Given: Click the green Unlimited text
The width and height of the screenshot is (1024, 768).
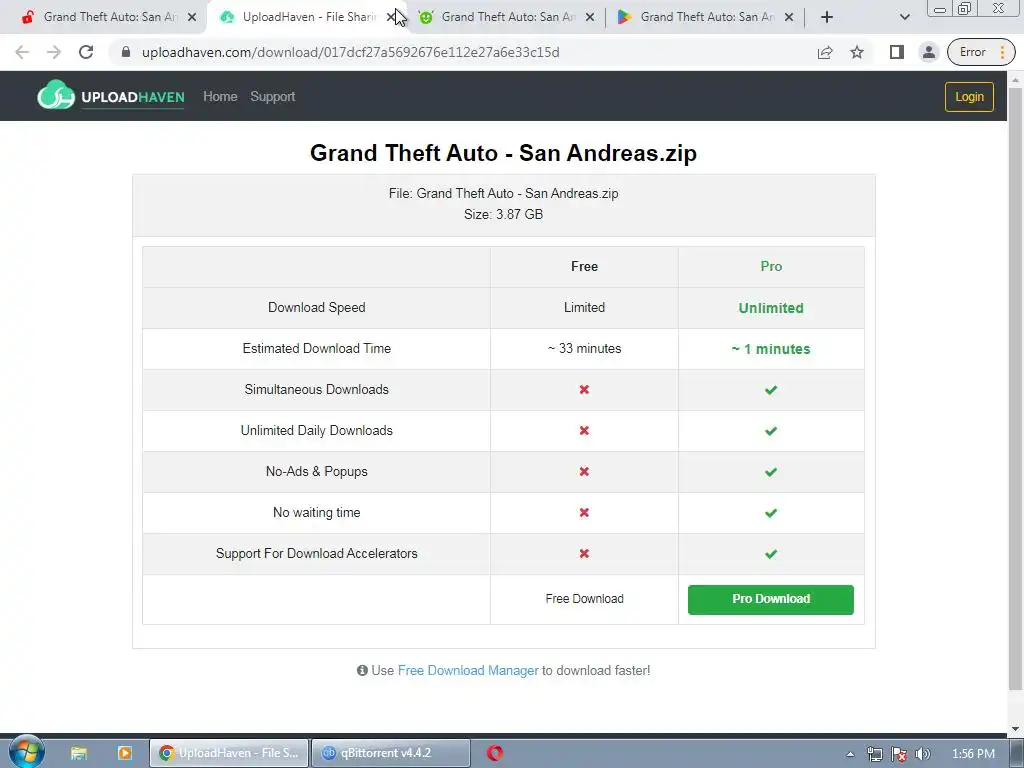Looking at the screenshot, I should click(x=771, y=308).
